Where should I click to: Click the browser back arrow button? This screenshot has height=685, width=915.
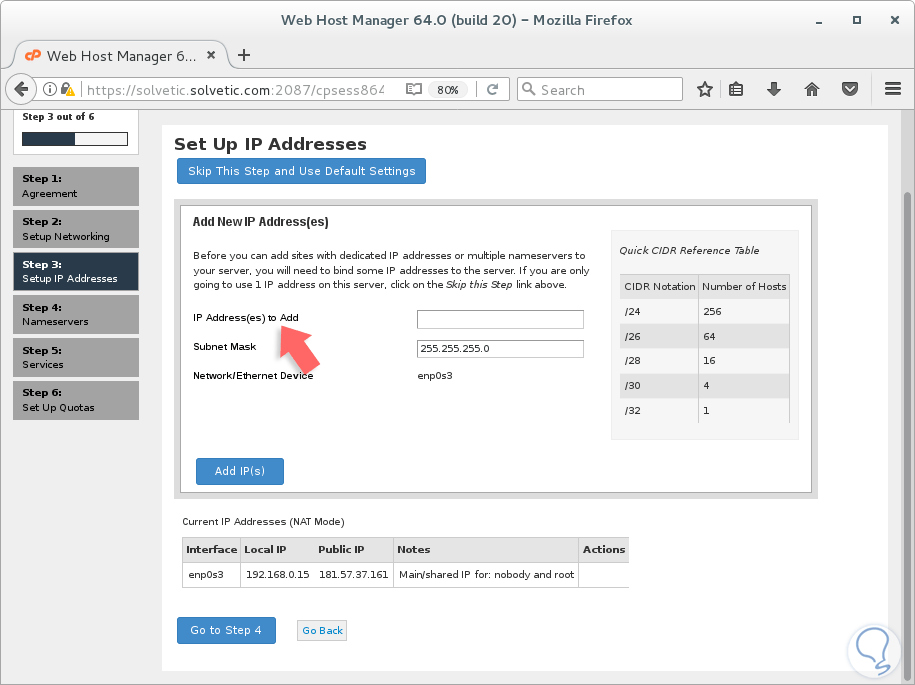click(x=21, y=89)
